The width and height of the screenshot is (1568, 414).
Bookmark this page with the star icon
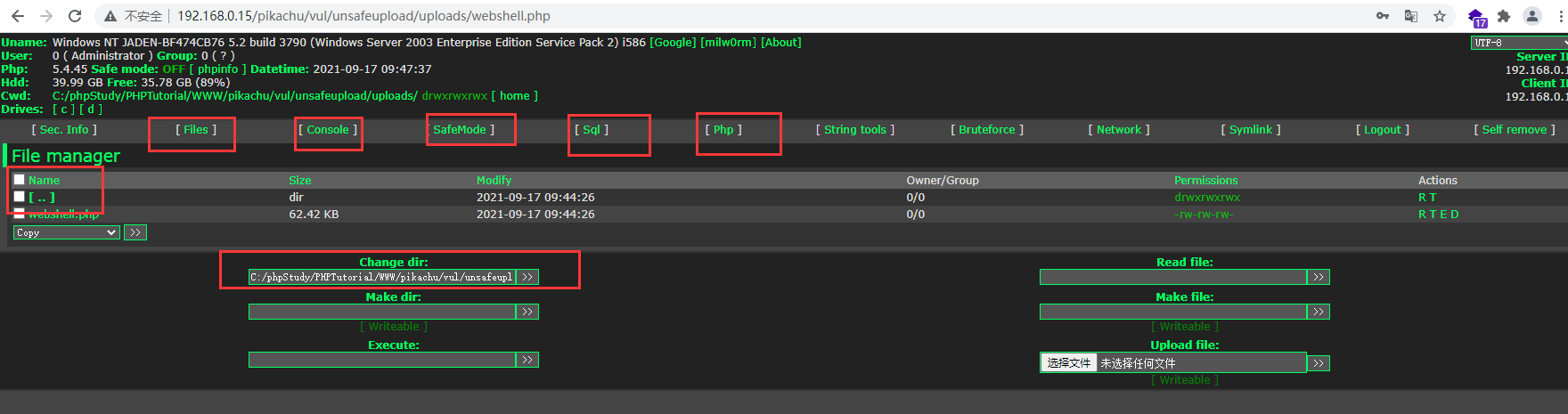click(1440, 16)
